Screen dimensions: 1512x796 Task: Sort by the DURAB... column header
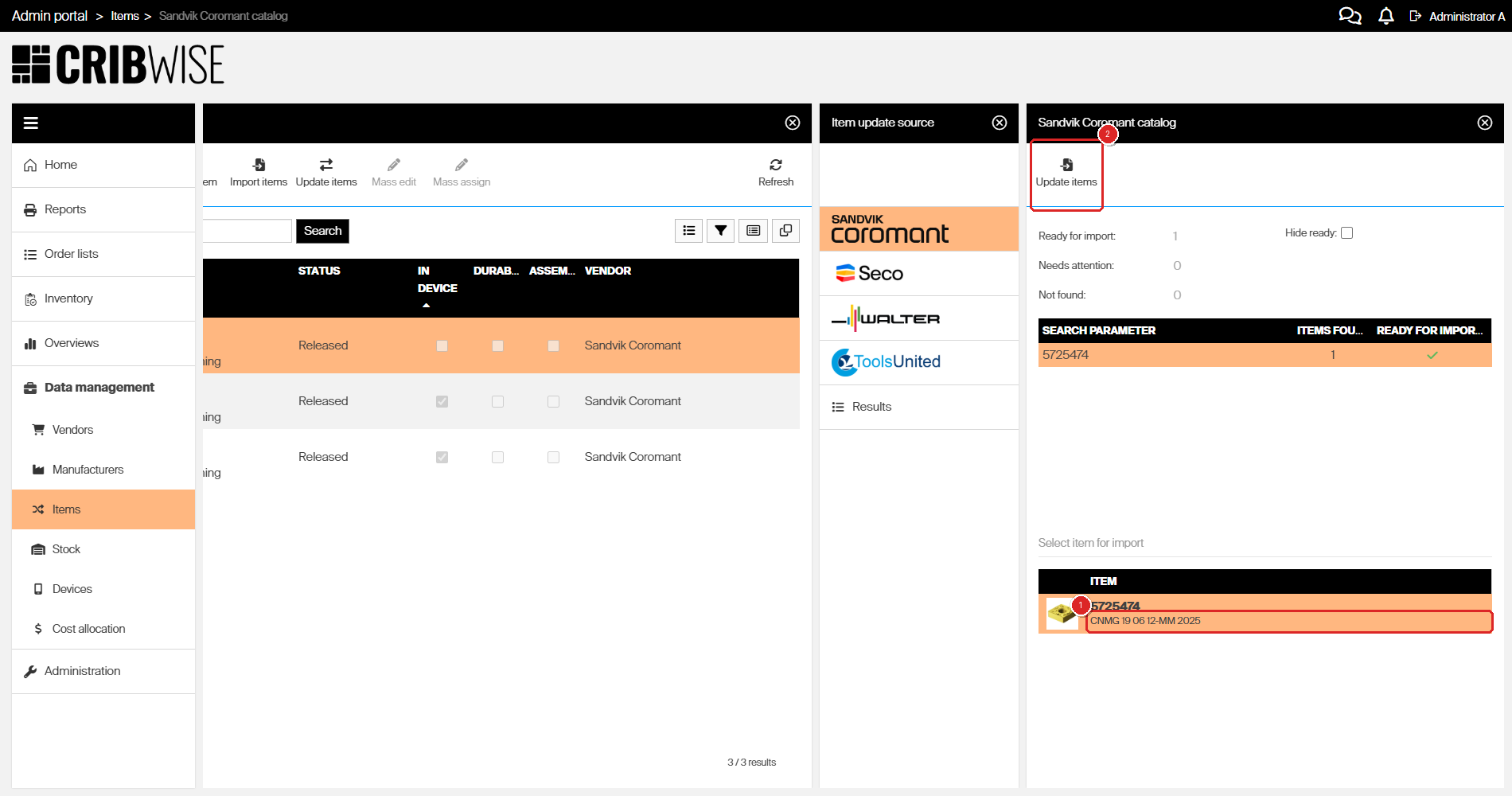[x=496, y=271]
